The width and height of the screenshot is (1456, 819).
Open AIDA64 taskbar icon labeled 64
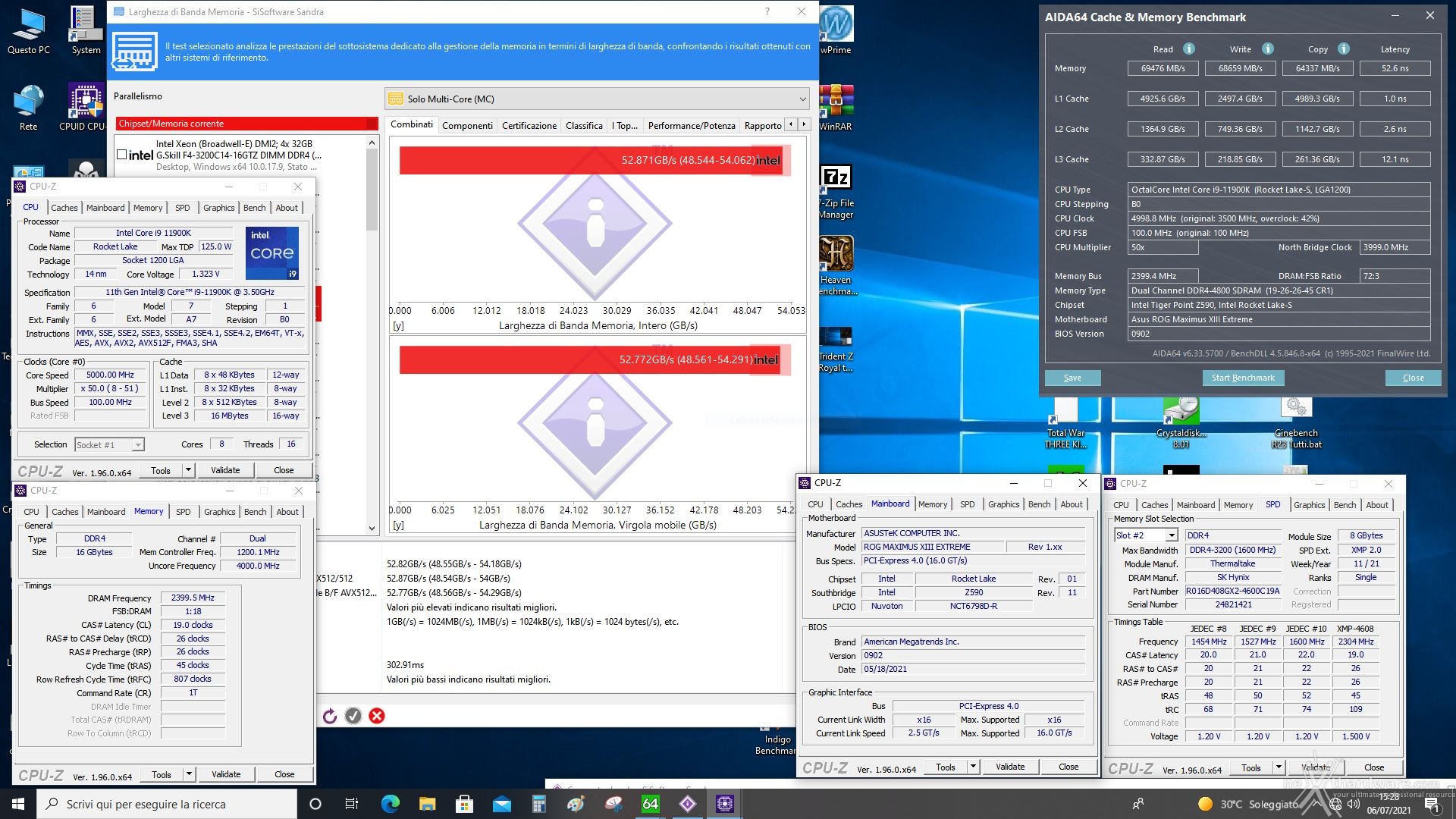651,804
